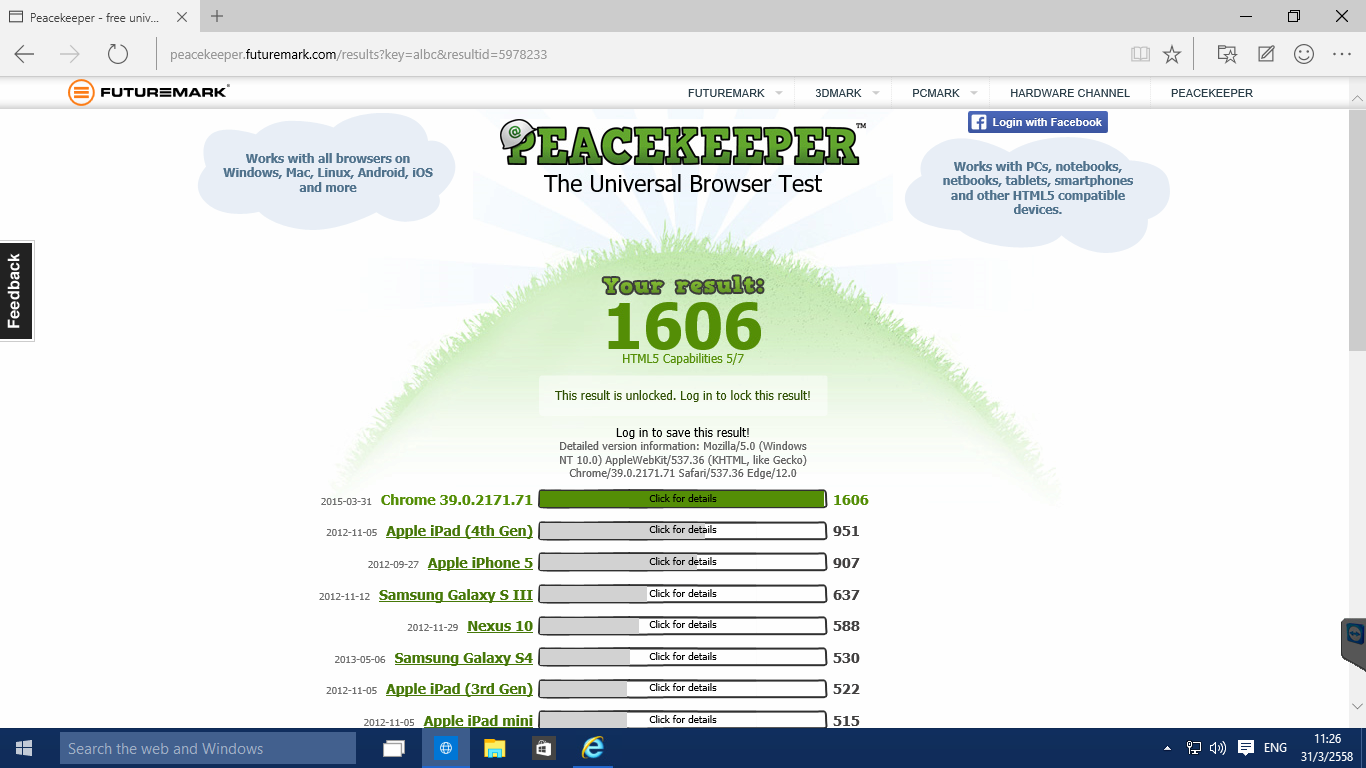Refresh the Peacekeeper results page
This screenshot has width=1366, height=768.
118,54
